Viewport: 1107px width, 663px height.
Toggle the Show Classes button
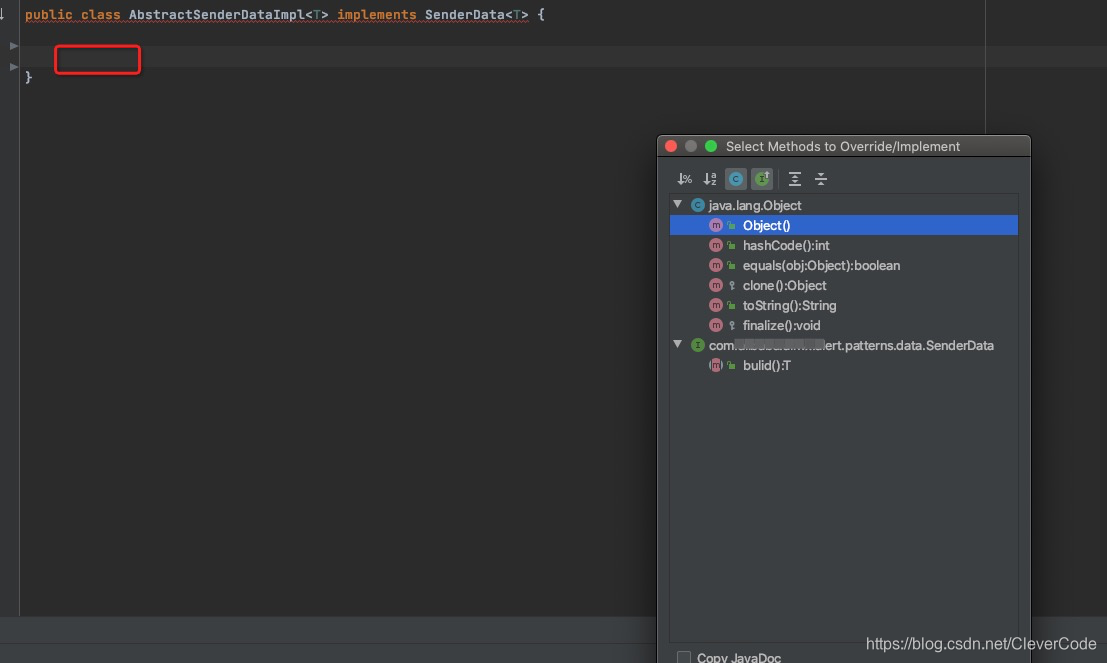coord(736,179)
